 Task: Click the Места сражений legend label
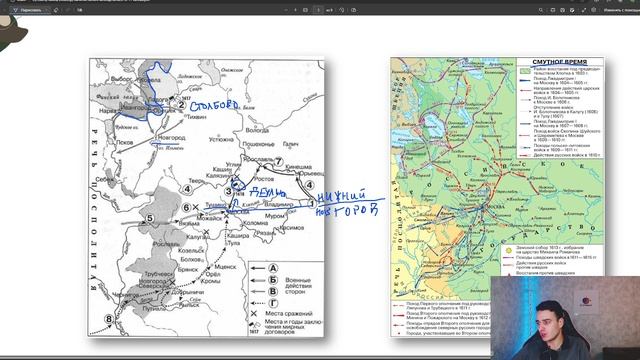click(x=289, y=313)
